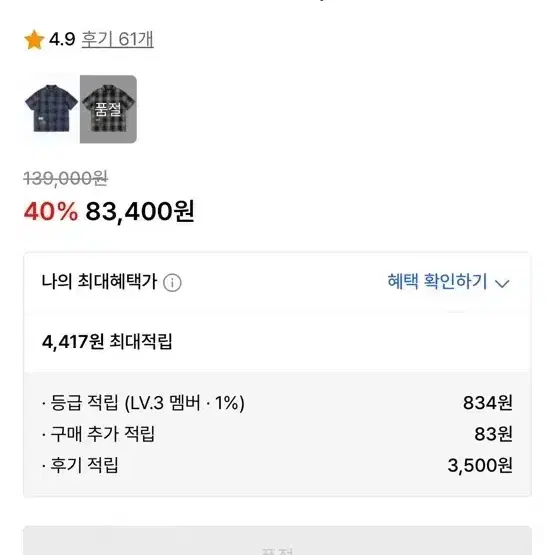Tap the 품절 label on the gray shirt
Image resolution: width=555 pixels, height=555 pixels.
click(108, 109)
